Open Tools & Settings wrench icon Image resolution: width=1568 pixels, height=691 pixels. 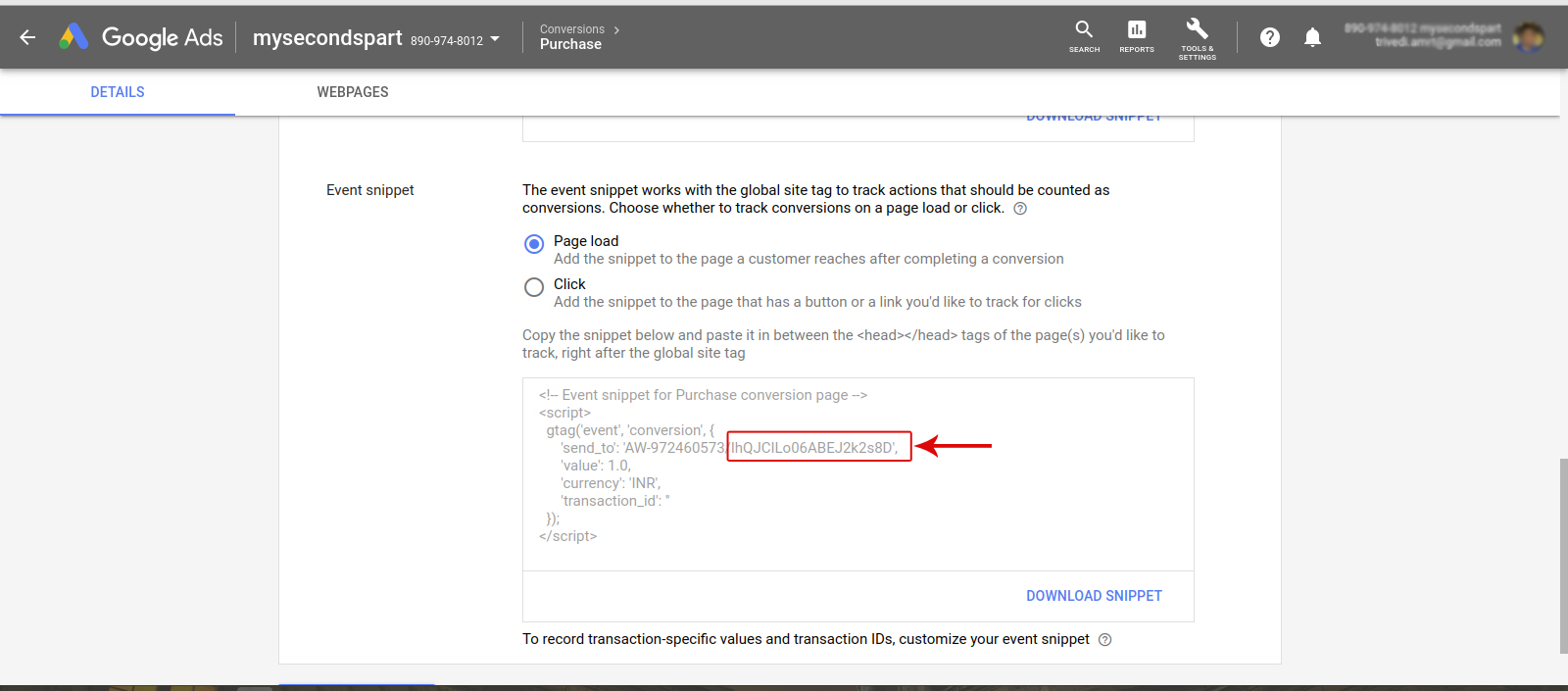(x=1197, y=38)
